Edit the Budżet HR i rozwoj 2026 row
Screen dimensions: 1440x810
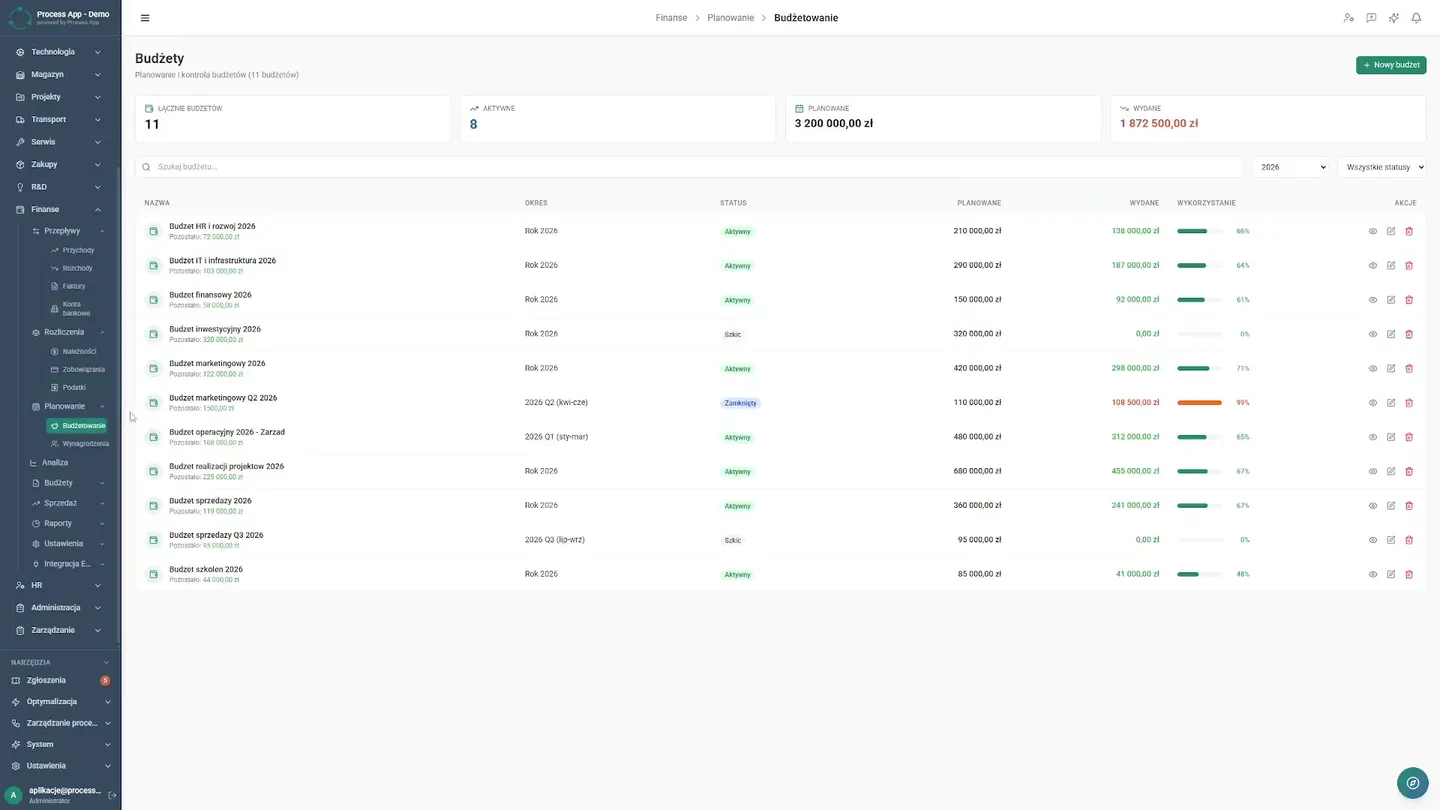[1391, 231]
